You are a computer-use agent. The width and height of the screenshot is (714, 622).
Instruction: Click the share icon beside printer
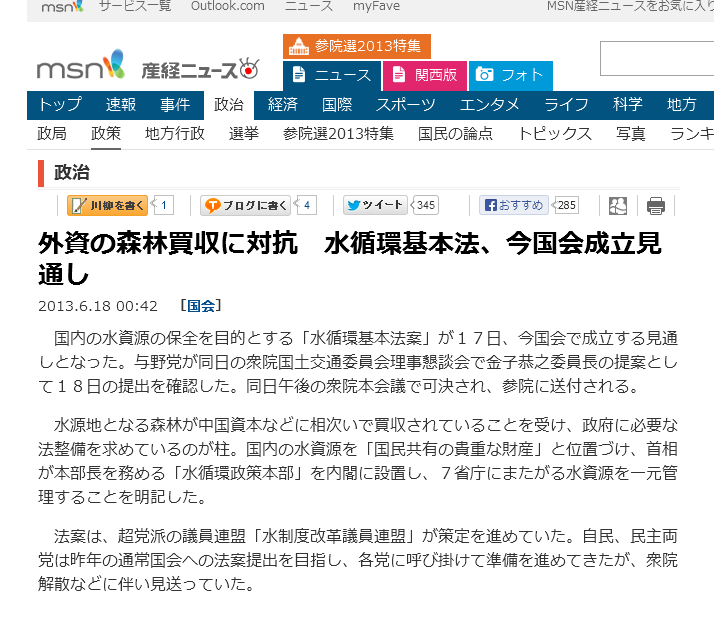coord(618,206)
